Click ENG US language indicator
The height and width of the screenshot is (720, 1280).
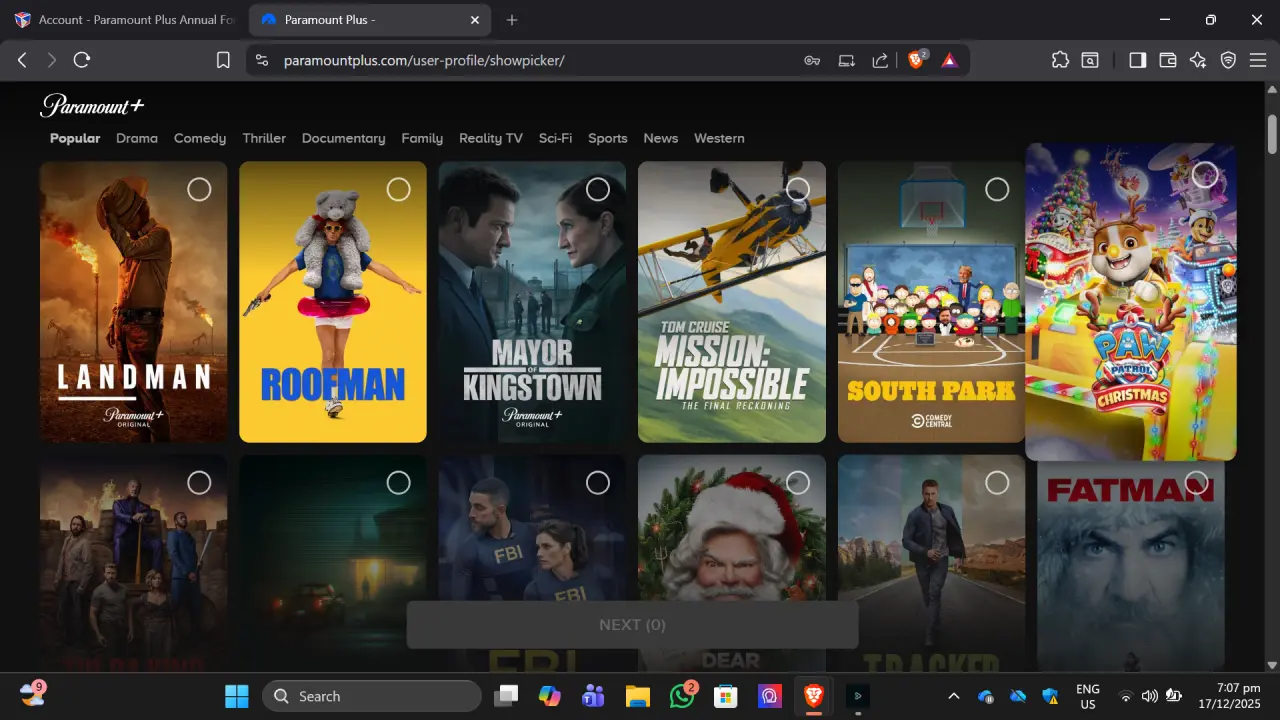coord(1087,696)
